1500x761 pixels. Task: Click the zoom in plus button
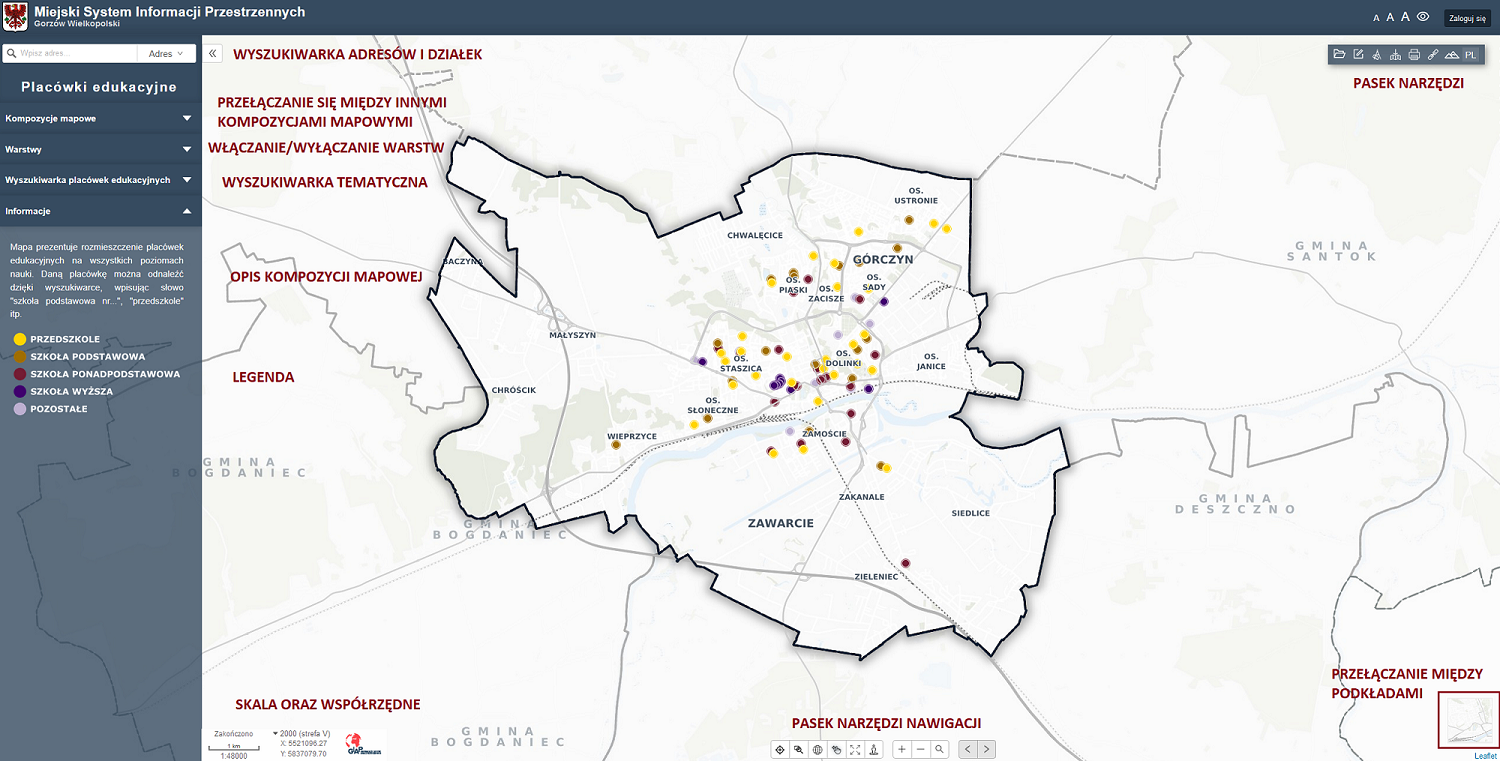[902, 749]
